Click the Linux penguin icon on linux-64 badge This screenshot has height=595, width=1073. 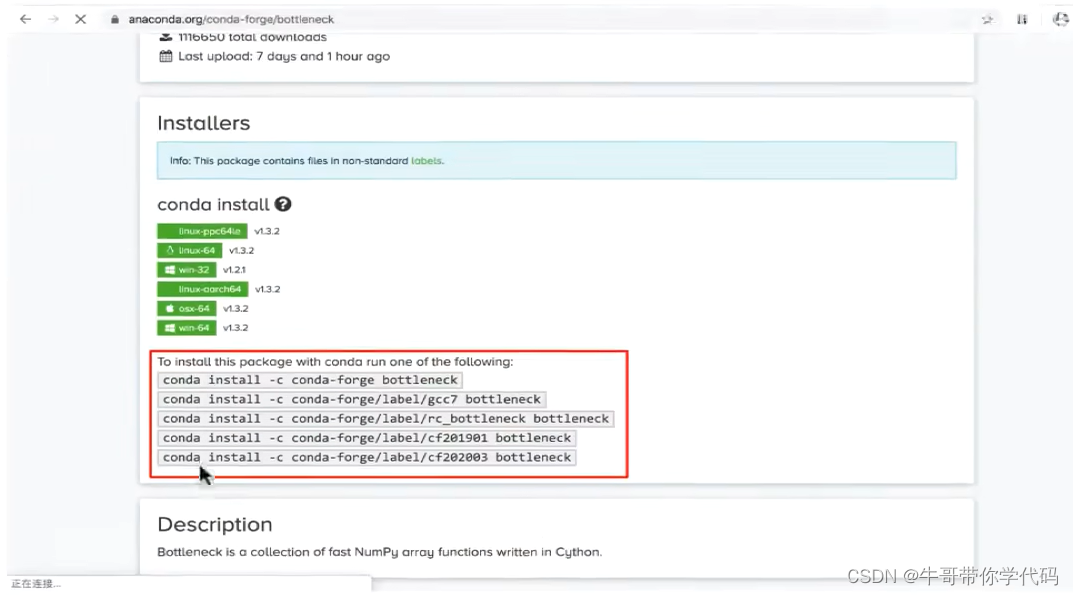click(170, 251)
